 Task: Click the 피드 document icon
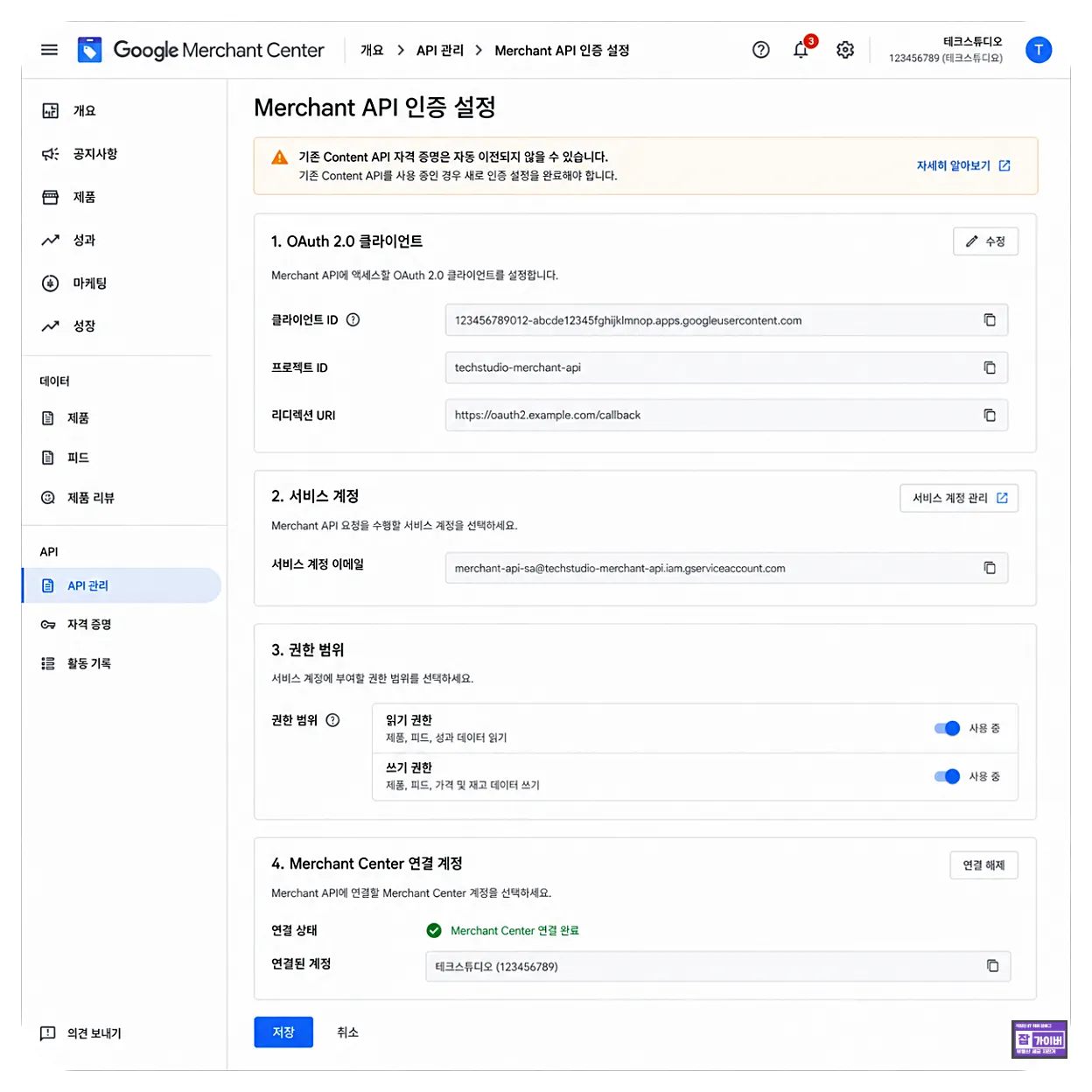click(48, 458)
